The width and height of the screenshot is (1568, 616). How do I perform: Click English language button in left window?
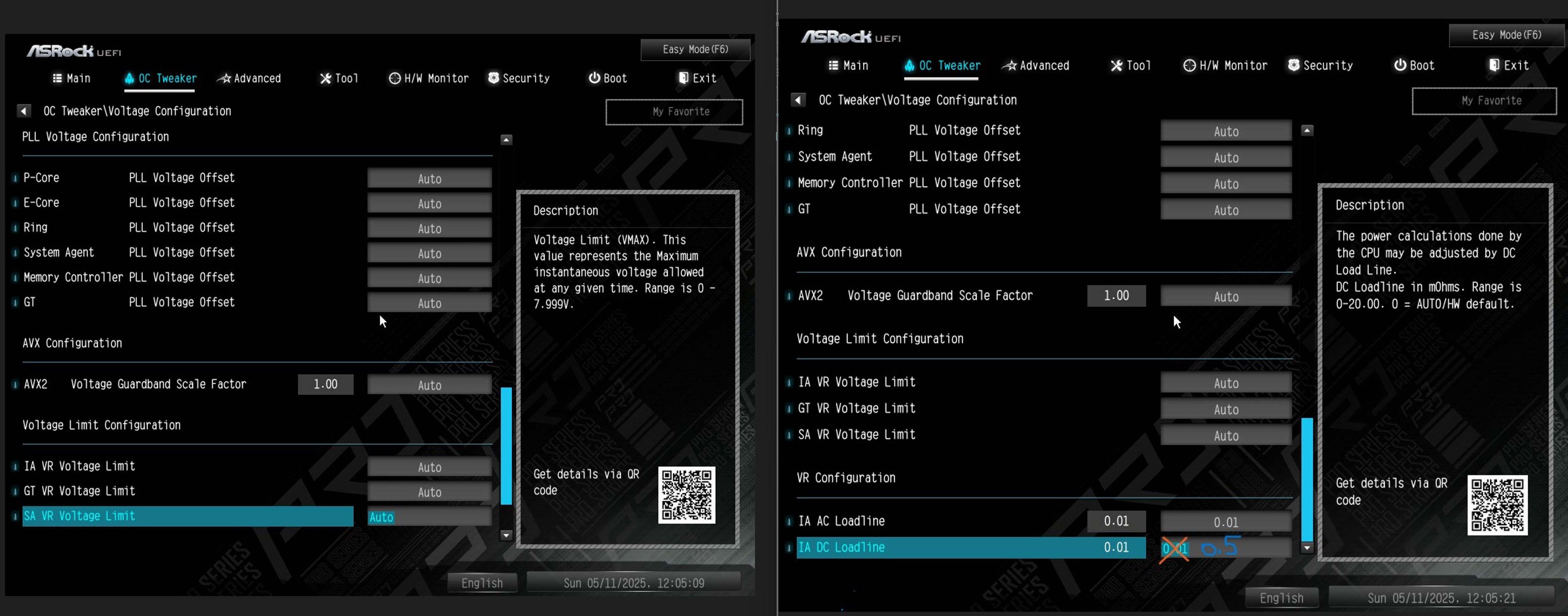tap(482, 583)
